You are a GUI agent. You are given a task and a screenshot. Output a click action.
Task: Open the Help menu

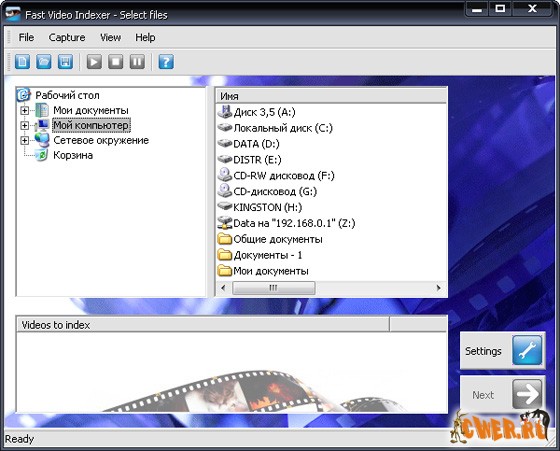pyautogui.click(x=145, y=37)
